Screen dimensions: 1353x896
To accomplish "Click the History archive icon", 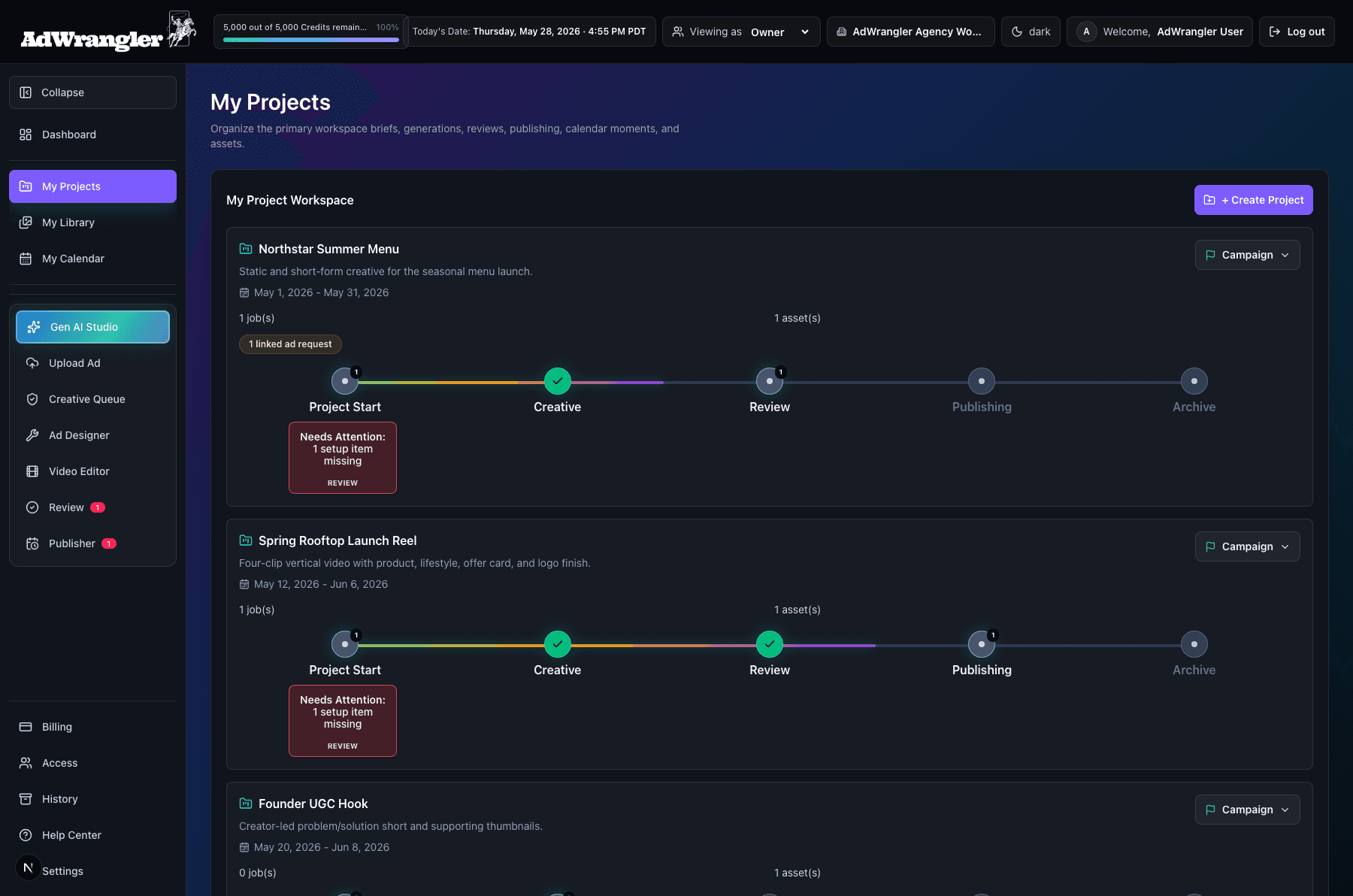I will (x=26, y=799).
